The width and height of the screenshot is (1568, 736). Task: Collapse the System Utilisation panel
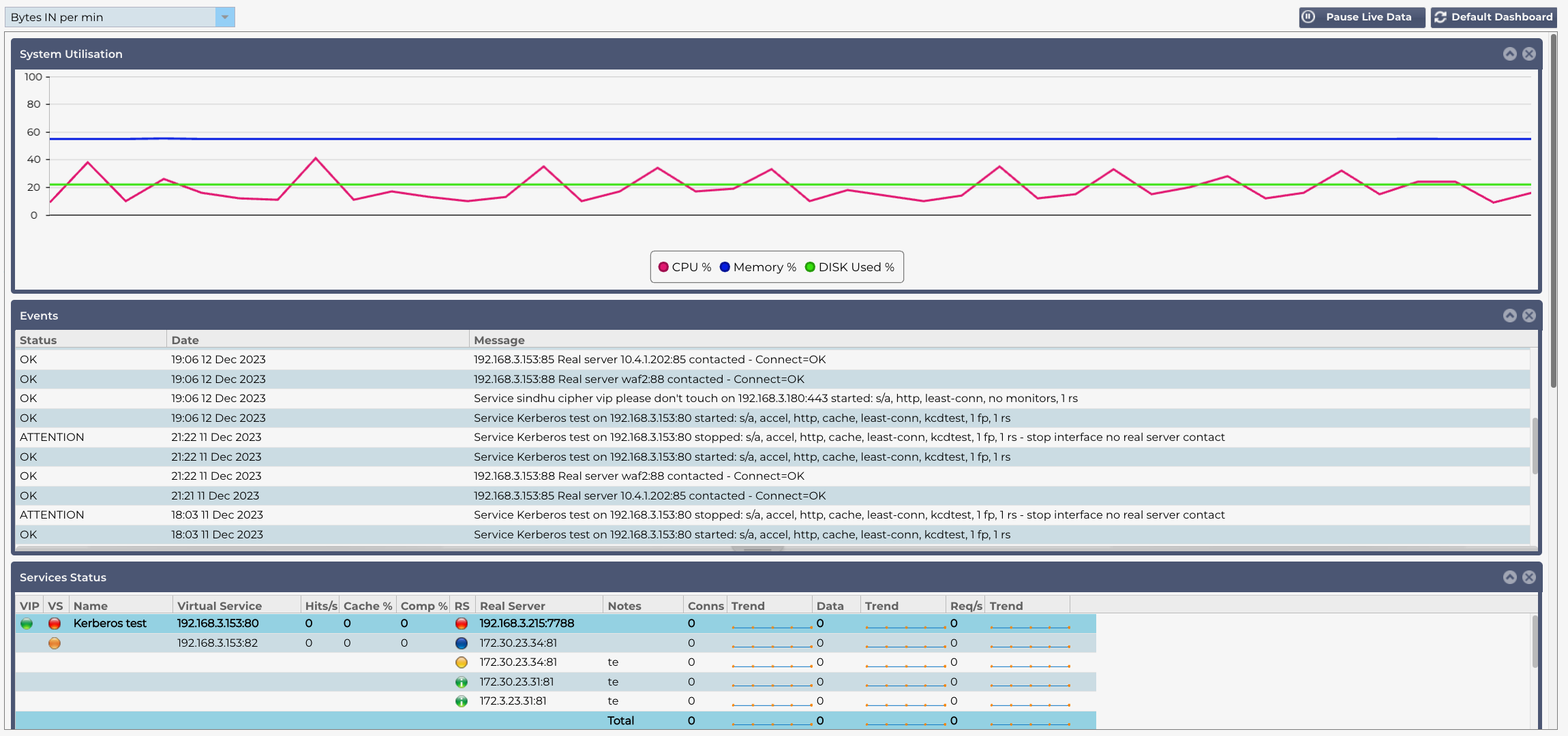point(1509,54)
